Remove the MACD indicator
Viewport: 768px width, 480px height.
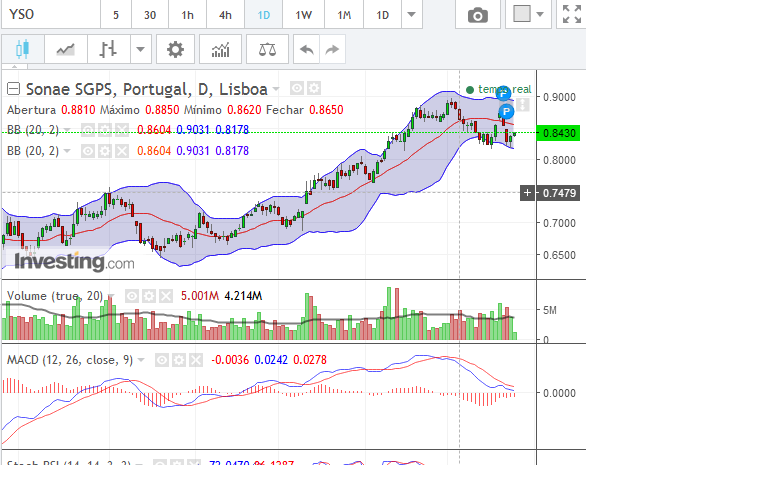[x=196, y=360]
